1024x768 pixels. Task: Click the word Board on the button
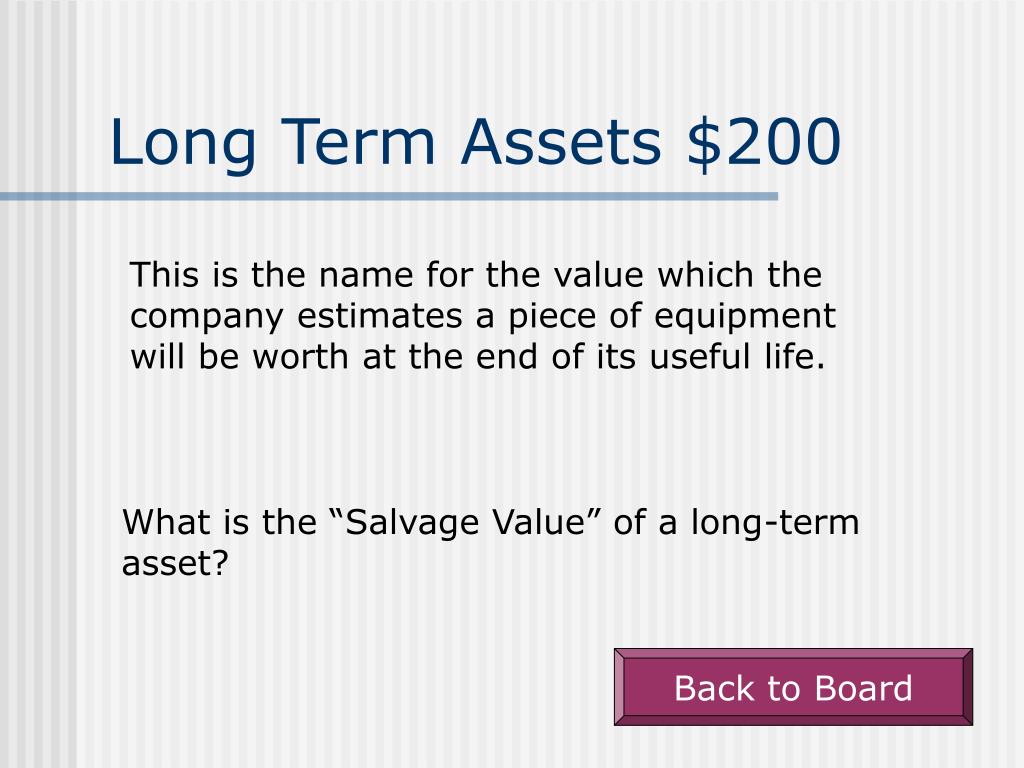863,688
